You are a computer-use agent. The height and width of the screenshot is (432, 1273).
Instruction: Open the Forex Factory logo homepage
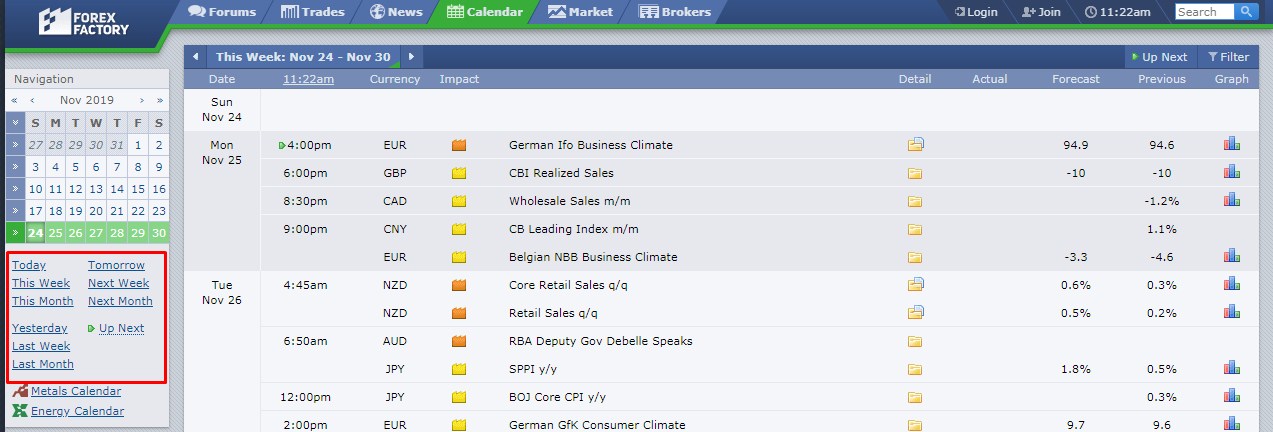[x=84, y=22]
